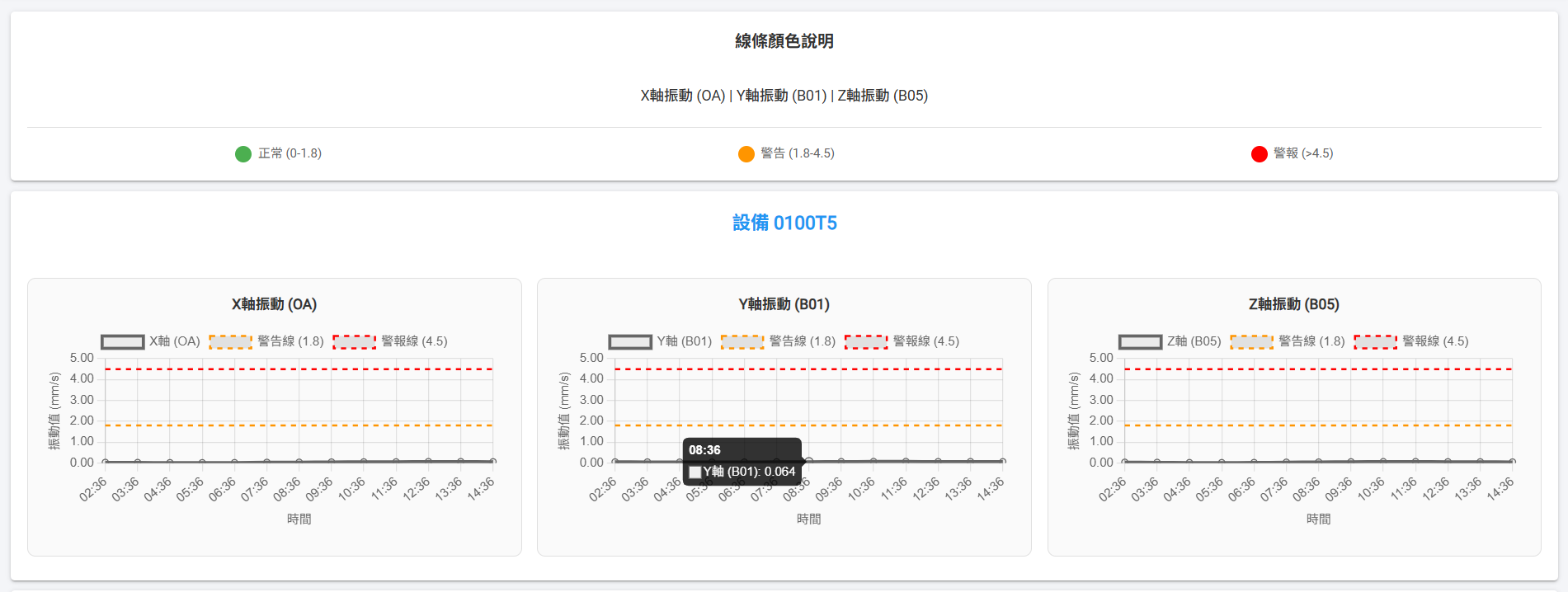Click 正常 (0-1.8) legend text

(290, 153)
